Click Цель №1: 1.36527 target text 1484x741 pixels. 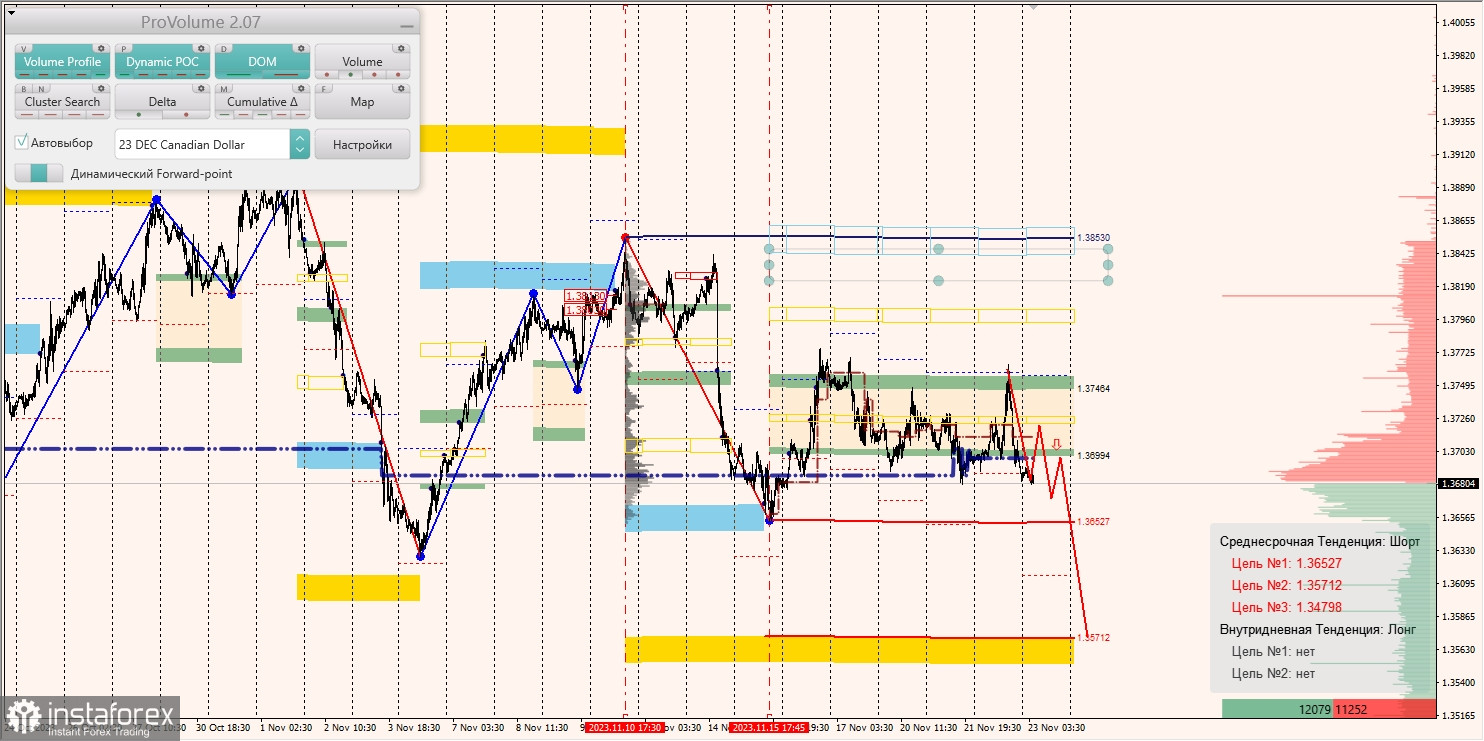(x=1289, y=563)
